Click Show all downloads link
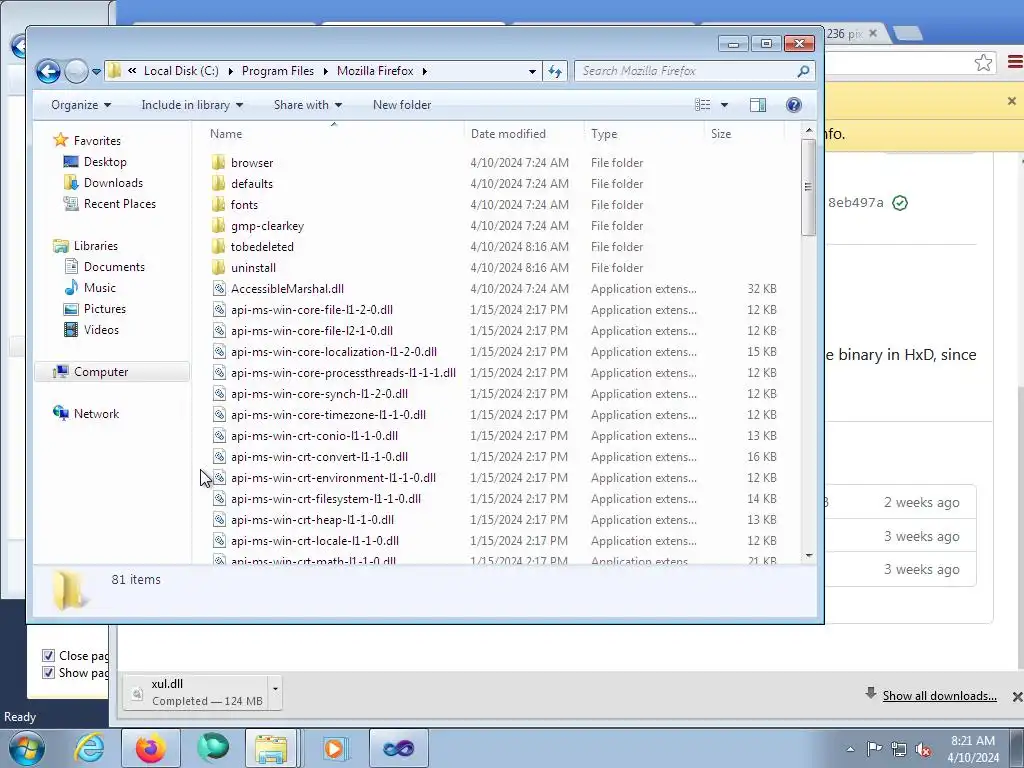 pyautogui.click(x=939, y=696)
